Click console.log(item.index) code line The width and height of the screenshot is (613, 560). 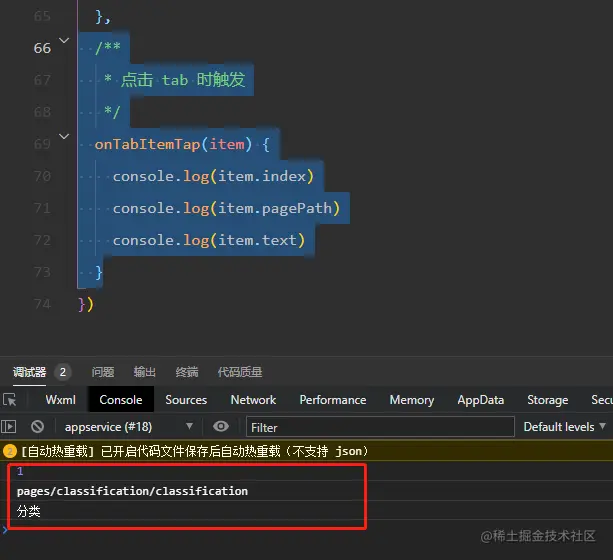click(213, 176)
